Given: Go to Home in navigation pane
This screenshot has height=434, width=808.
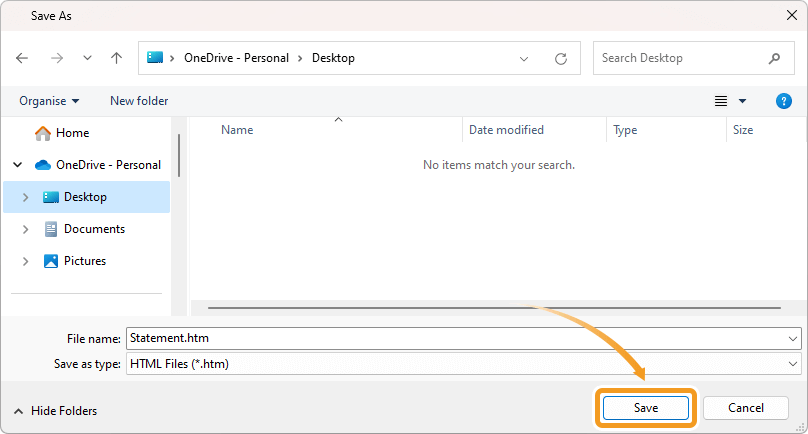Looking at the screenshot, I should point(62,133).
